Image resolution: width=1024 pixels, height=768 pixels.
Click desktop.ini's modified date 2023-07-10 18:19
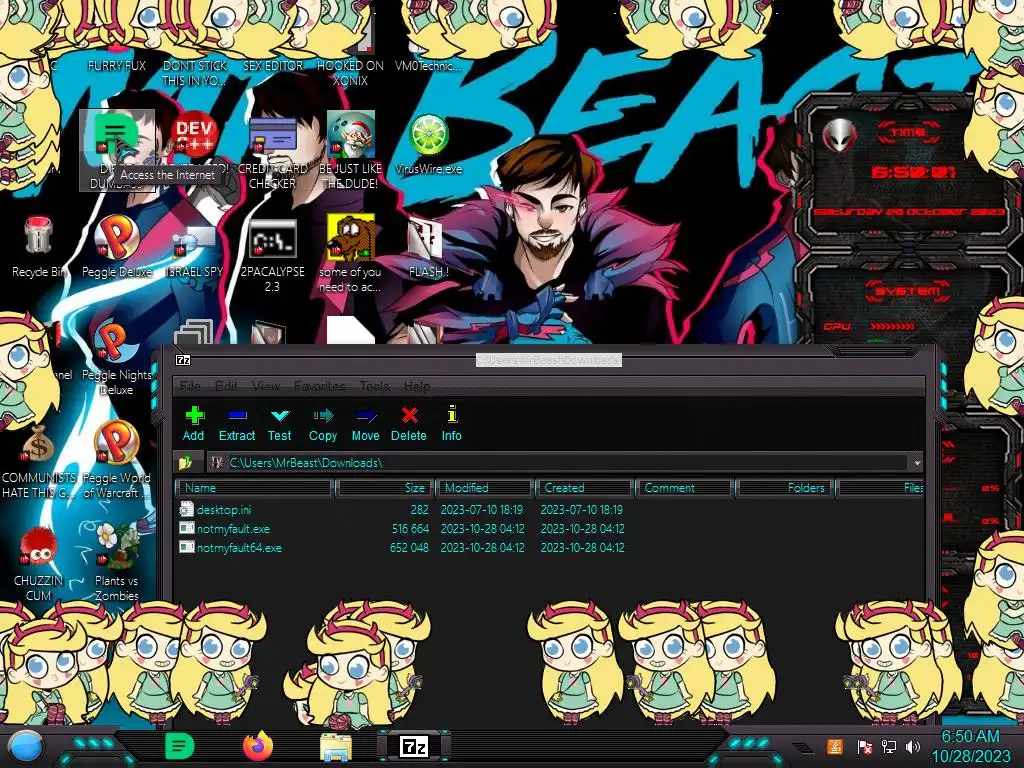pyautogui.click(x=482, y=509)
